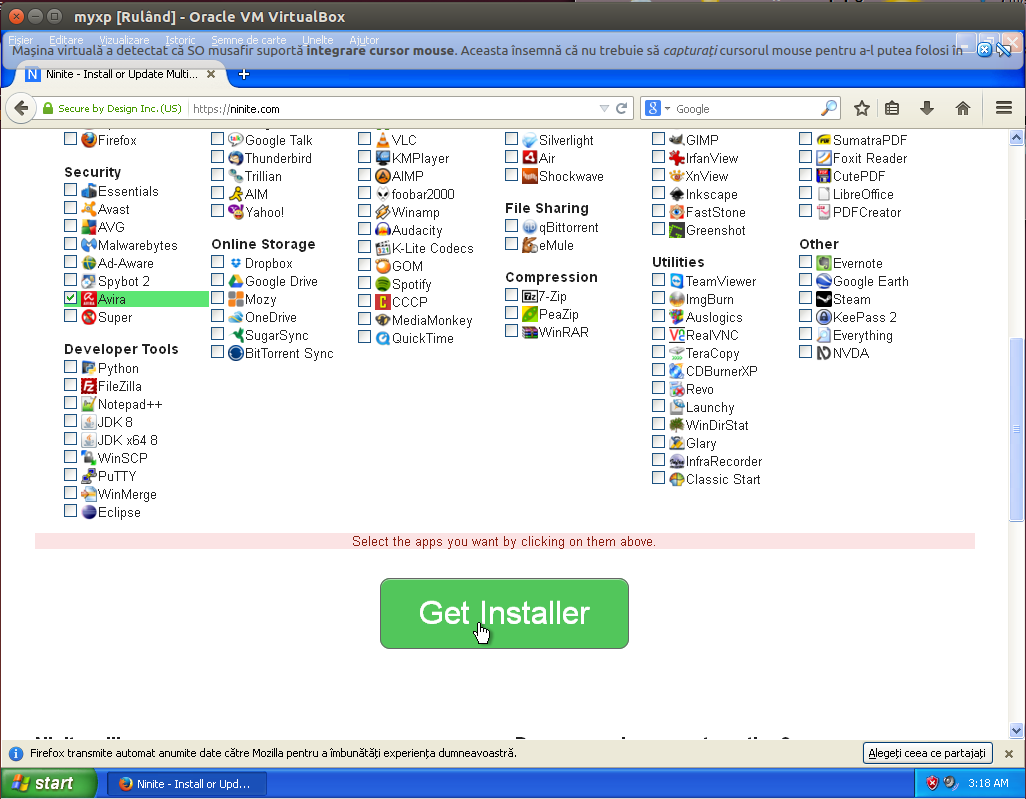This screenshot has width=1026, height=799.
Task: Reload the page with the refresh icon
Action: coord(622,108)
